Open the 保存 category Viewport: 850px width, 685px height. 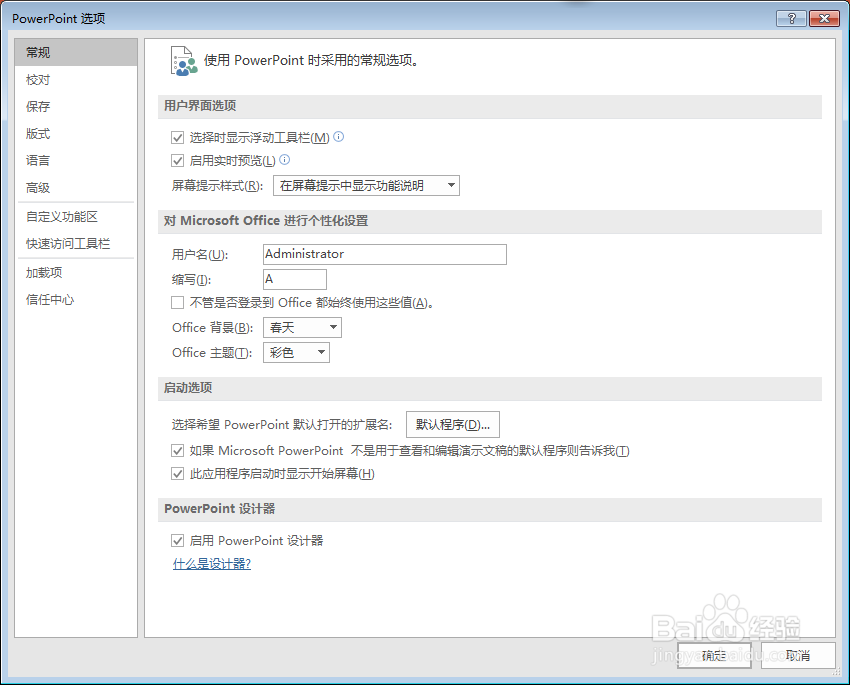coord(76,106)
